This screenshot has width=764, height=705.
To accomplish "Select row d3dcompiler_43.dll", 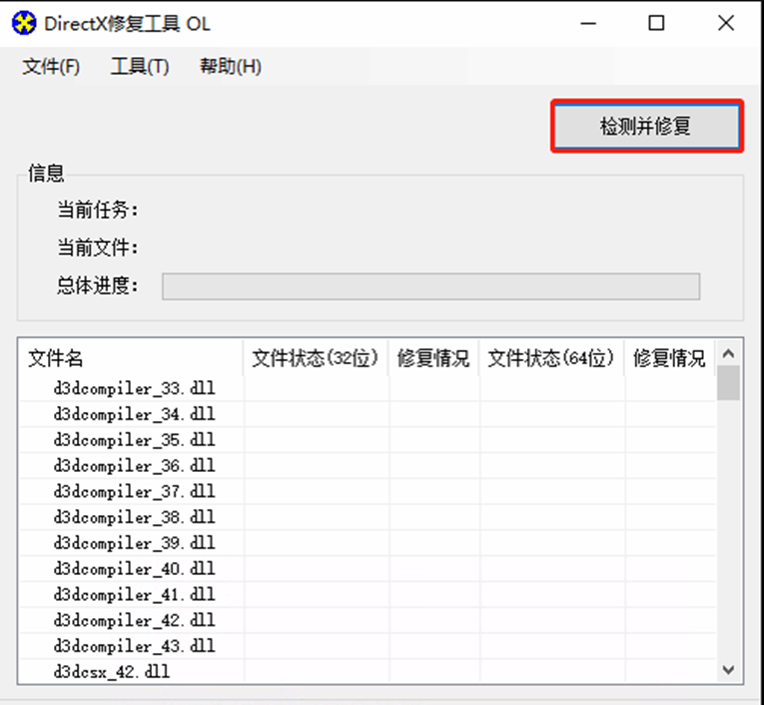I will point(367,646).
